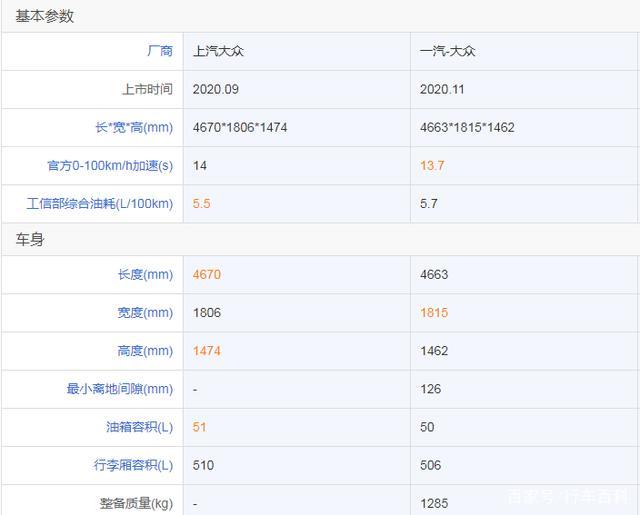640x515 pixels.
Task: Click the 最小离地间隙(mm) link
Action: [x=120, y=389]
